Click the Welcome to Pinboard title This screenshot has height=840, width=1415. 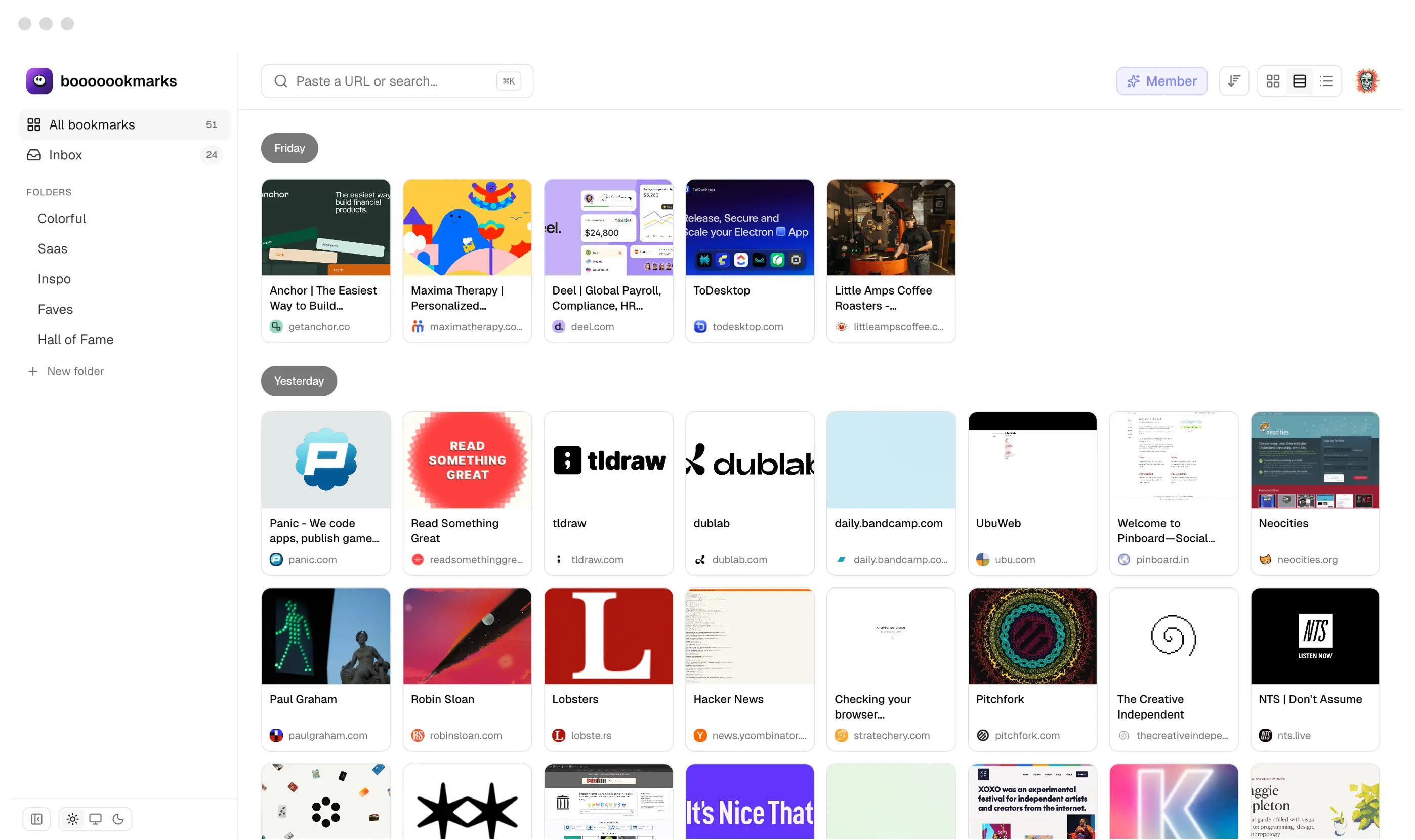click(1166, 531)
